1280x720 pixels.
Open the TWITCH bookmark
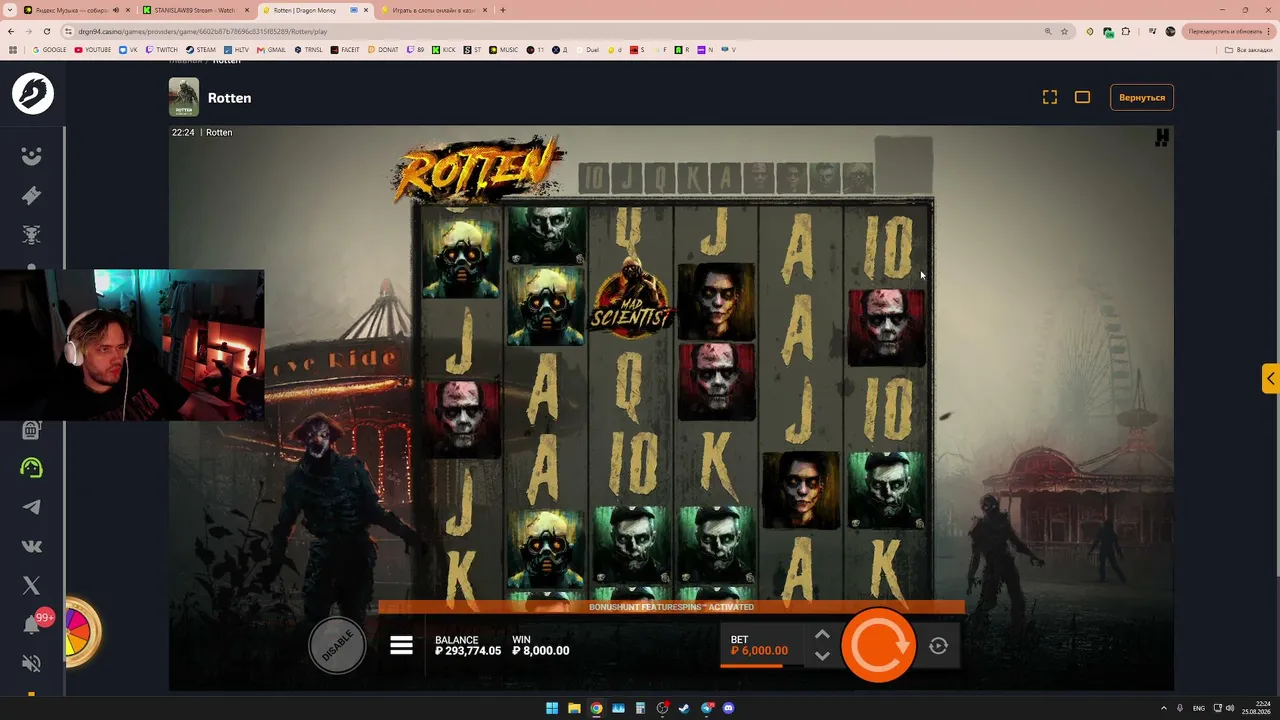(161, 49)
